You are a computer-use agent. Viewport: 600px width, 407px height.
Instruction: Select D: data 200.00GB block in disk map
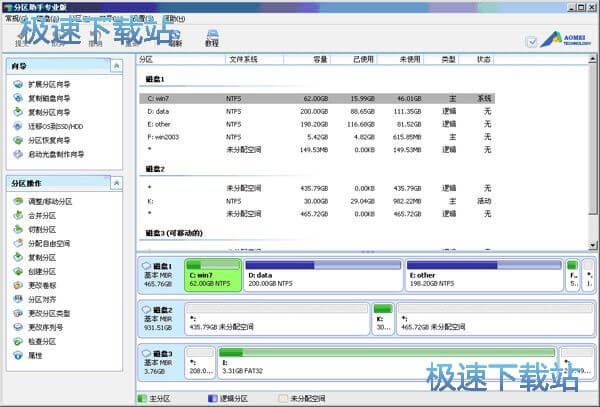point(323,275)
